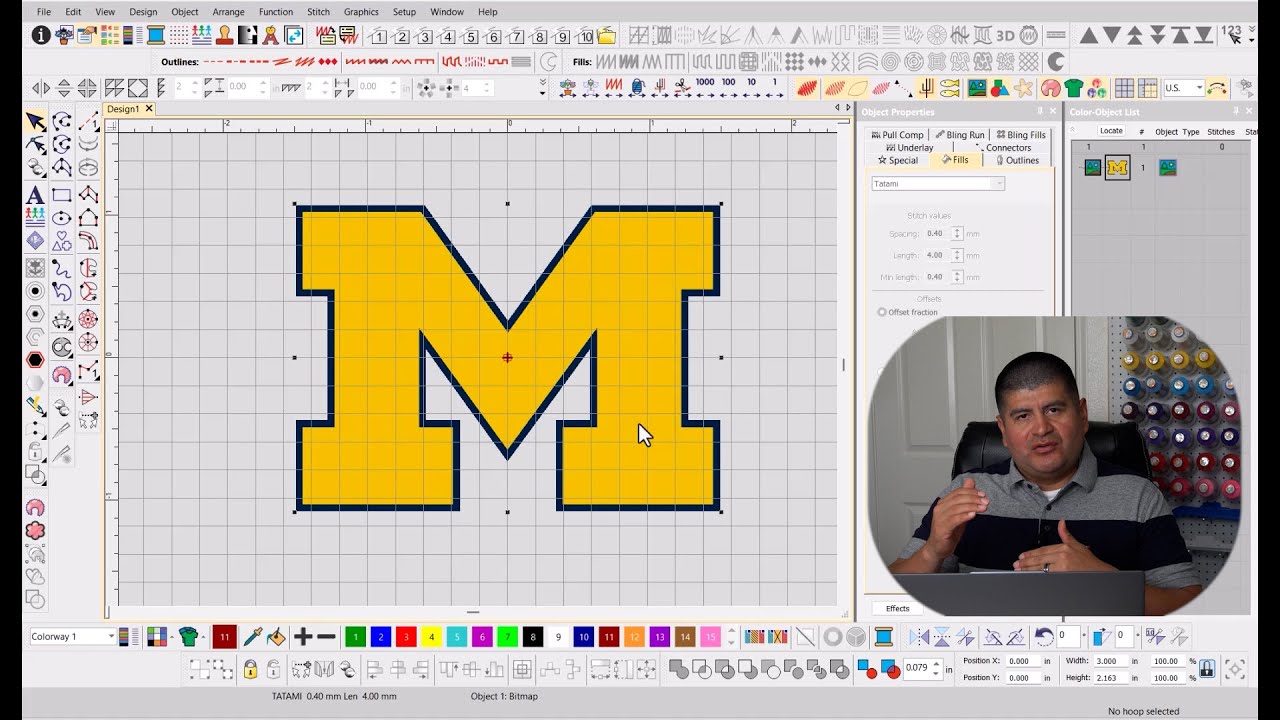Select the Offset fraction radio button
The width and height of the screenshot is (1280, 720).
point(882,312)
